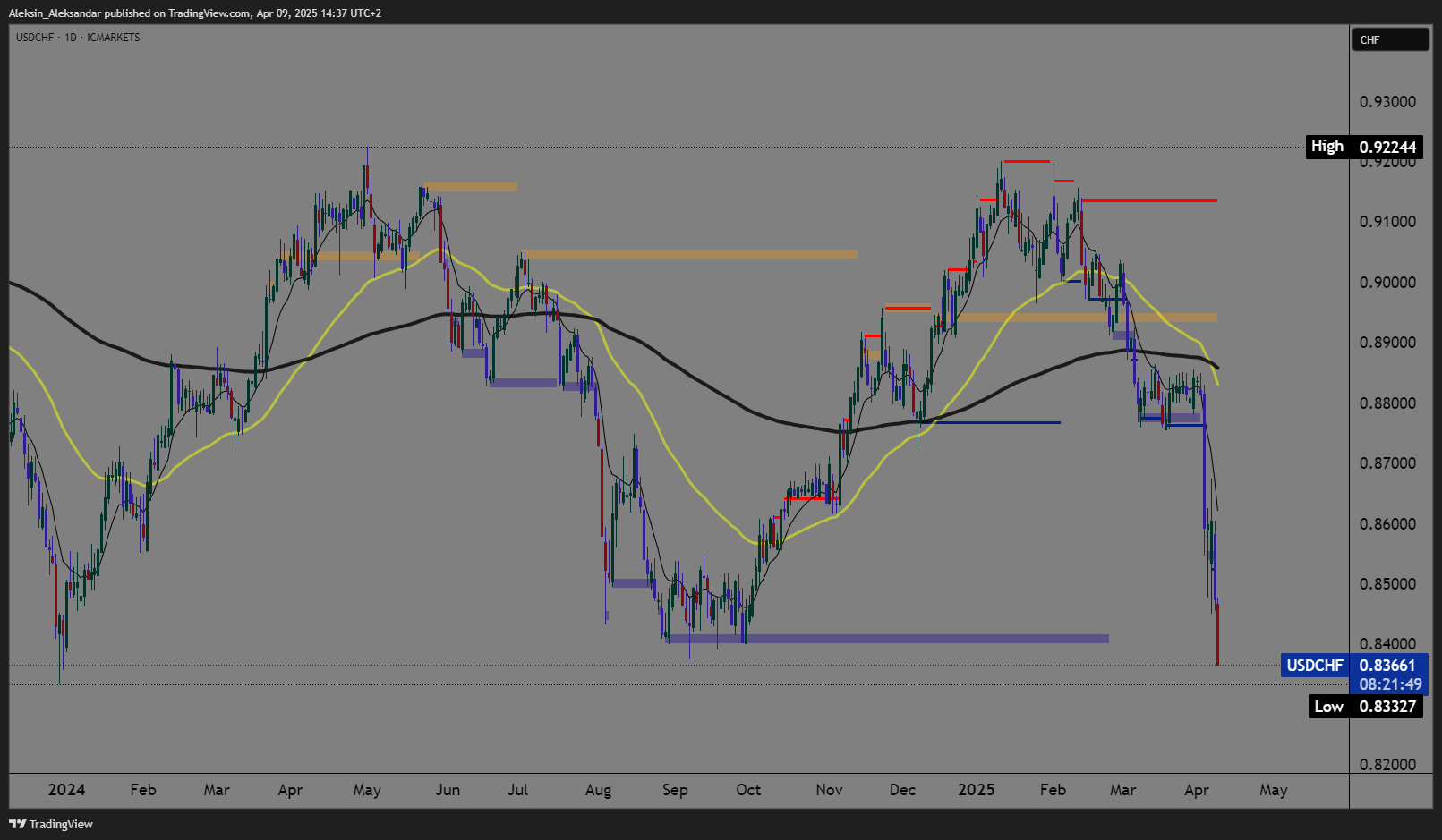Click the 0.88000 price axis label
Screen dimensions: 1442x840
(1387, 403)
